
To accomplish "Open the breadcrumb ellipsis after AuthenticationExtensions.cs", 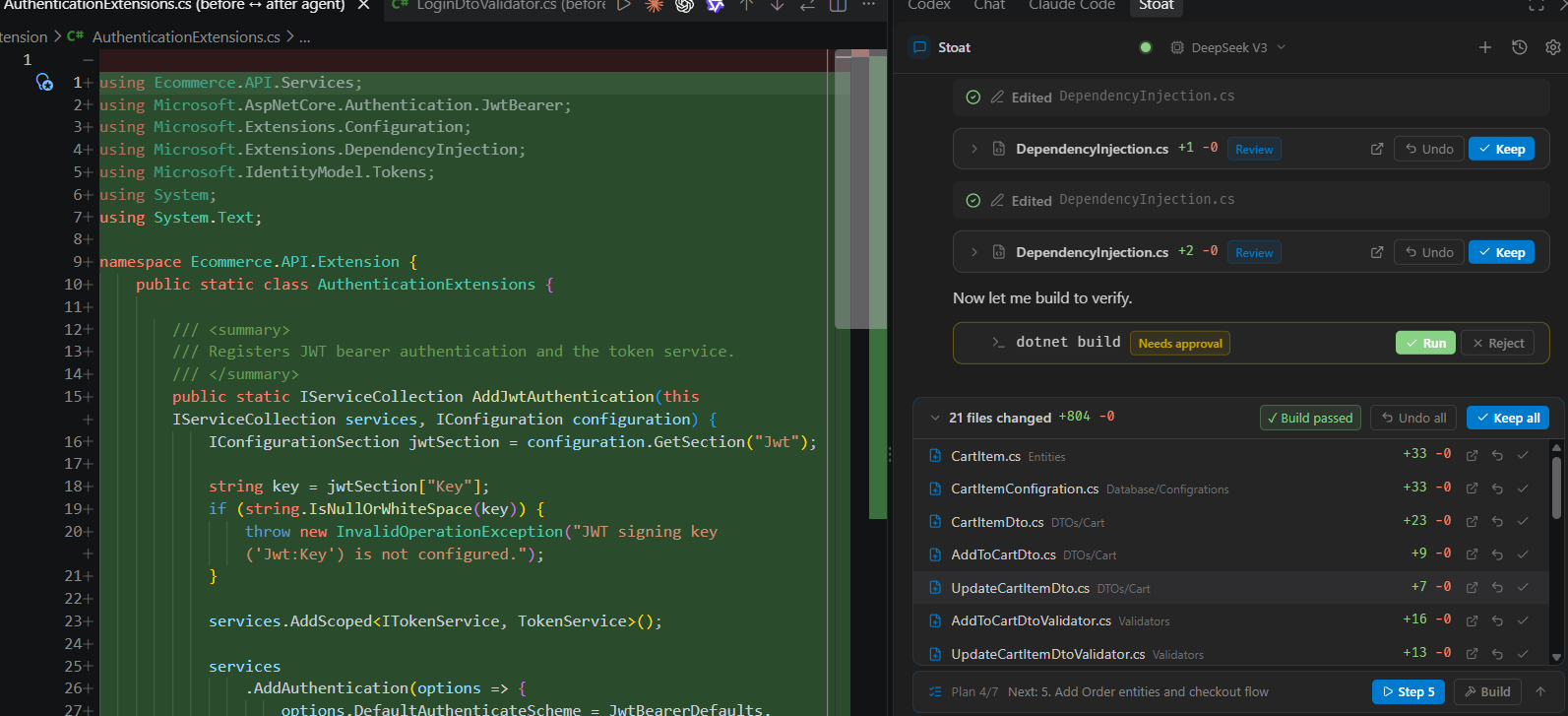I will pyautogui.click(x=305, y=37).
